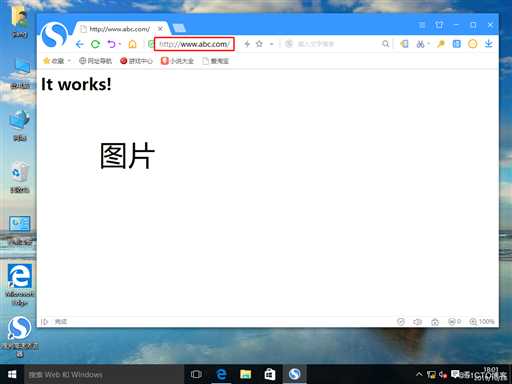Select the Recycle Bin desktop icon

20,177
